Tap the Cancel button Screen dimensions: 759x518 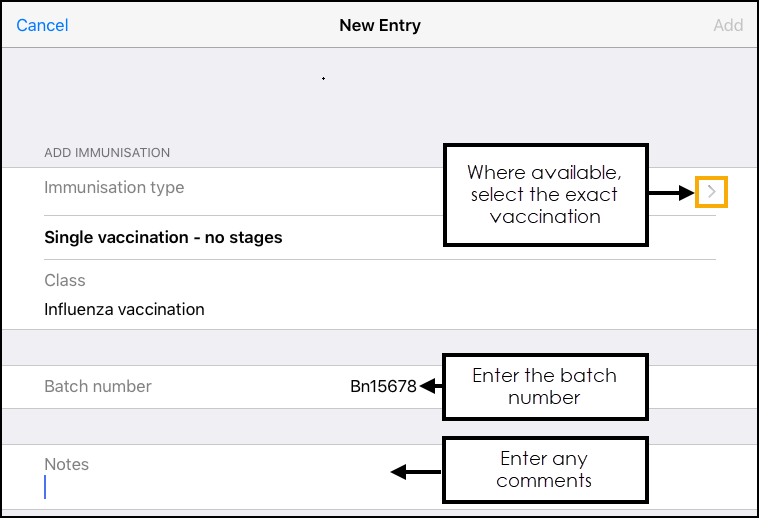[42, 25]
